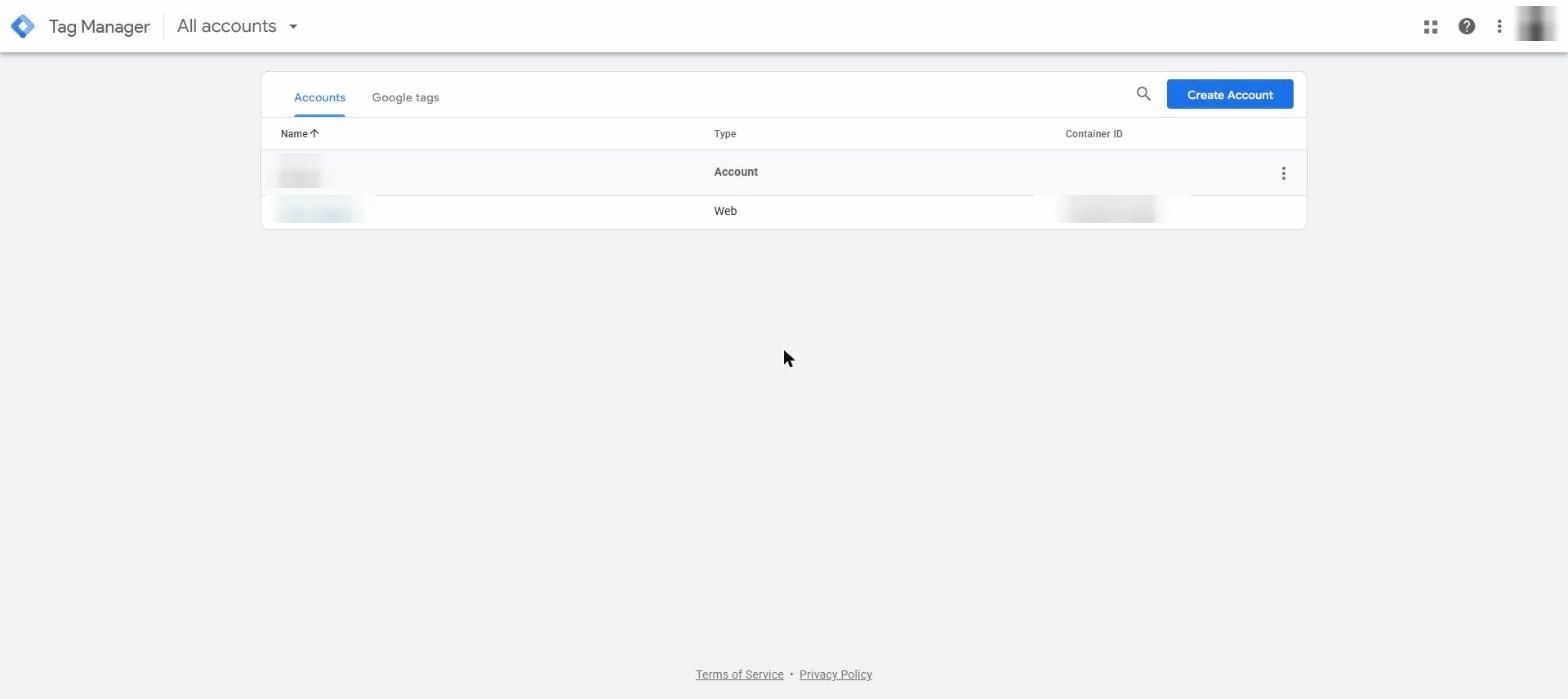The width and height of the screenshot is (1568, 699).
Task: Switch to the Accounts tab
Action: (320, 97)
